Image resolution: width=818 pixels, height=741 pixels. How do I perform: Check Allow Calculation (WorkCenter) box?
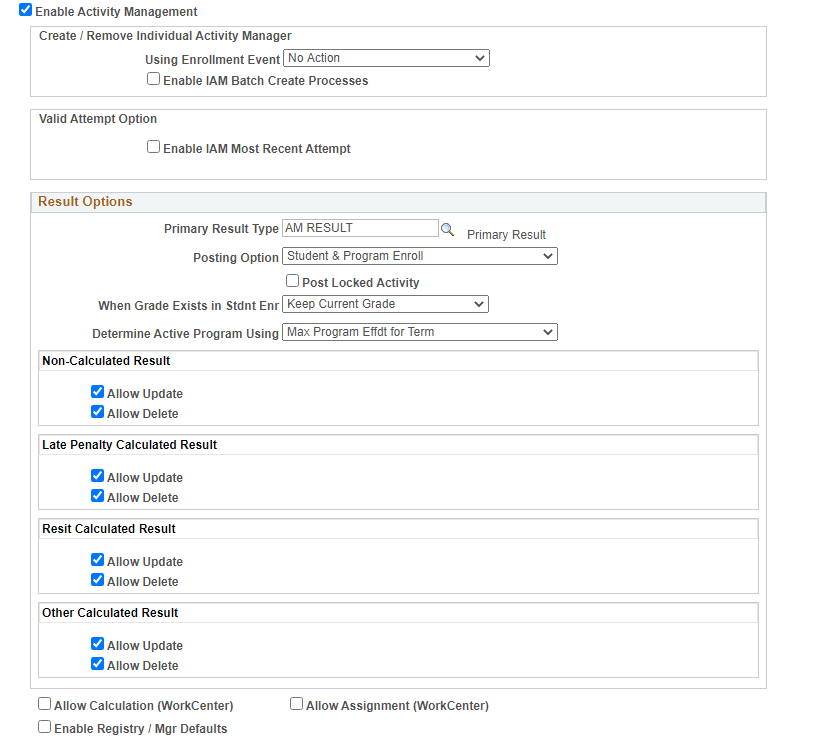click(x=45, y=704)
